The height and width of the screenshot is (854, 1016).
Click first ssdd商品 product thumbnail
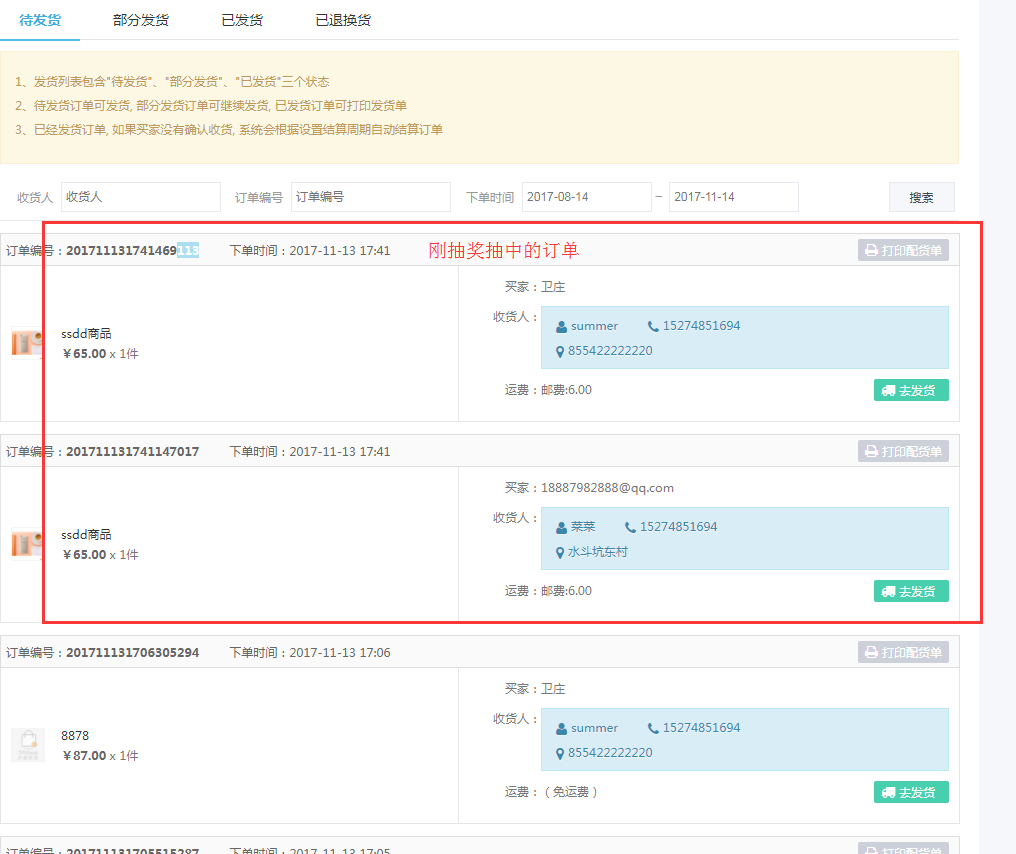[x=27, y=343]
